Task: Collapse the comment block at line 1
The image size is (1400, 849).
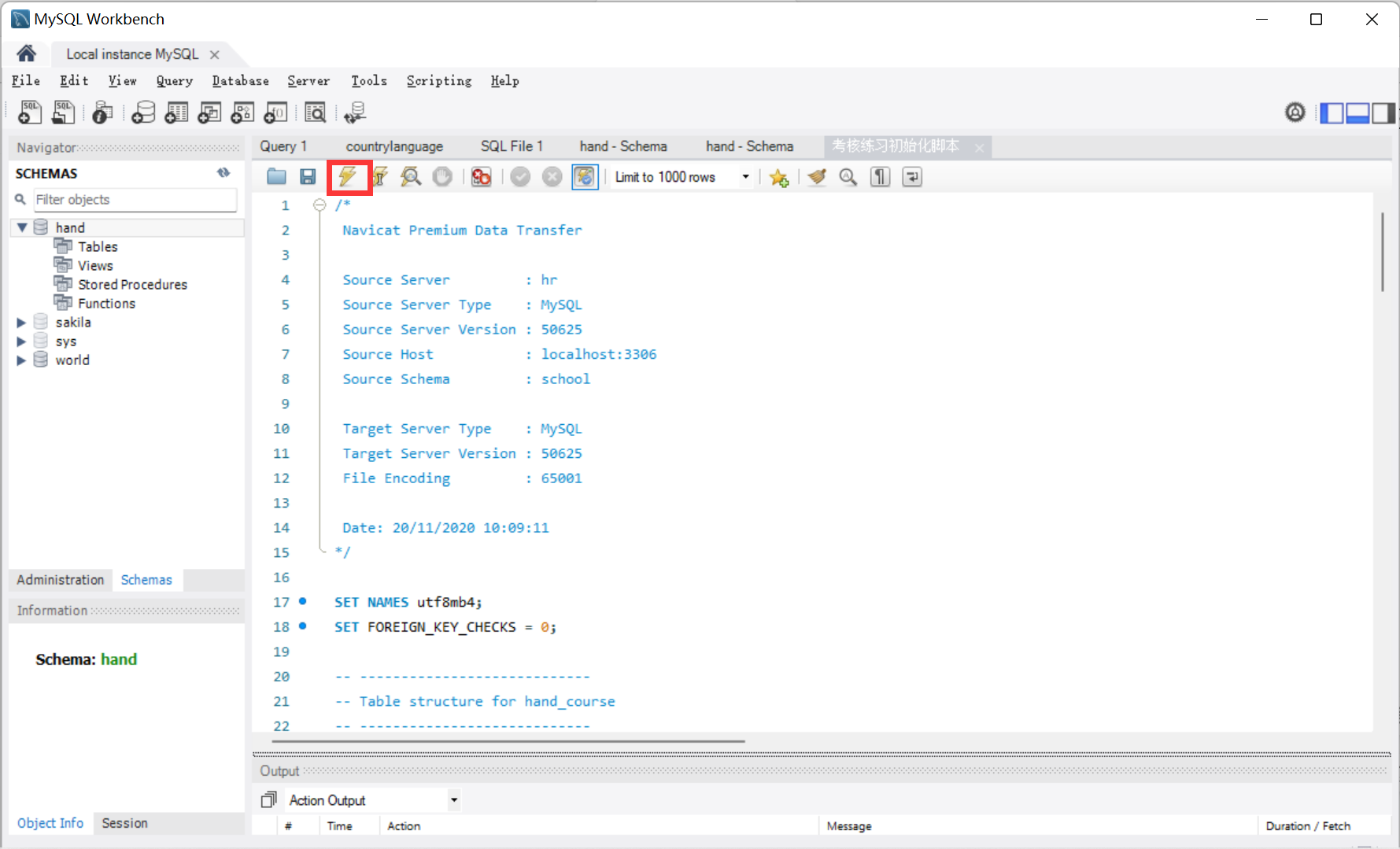Action: [x=320, y=205]
